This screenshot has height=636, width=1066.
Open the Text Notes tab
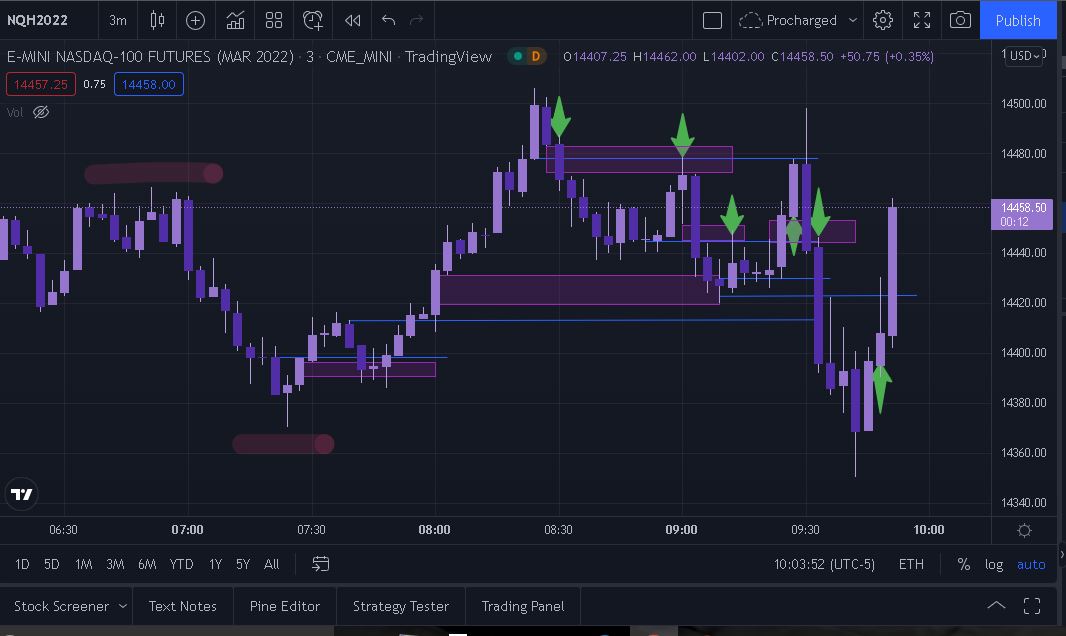click(x=182, y=606)
